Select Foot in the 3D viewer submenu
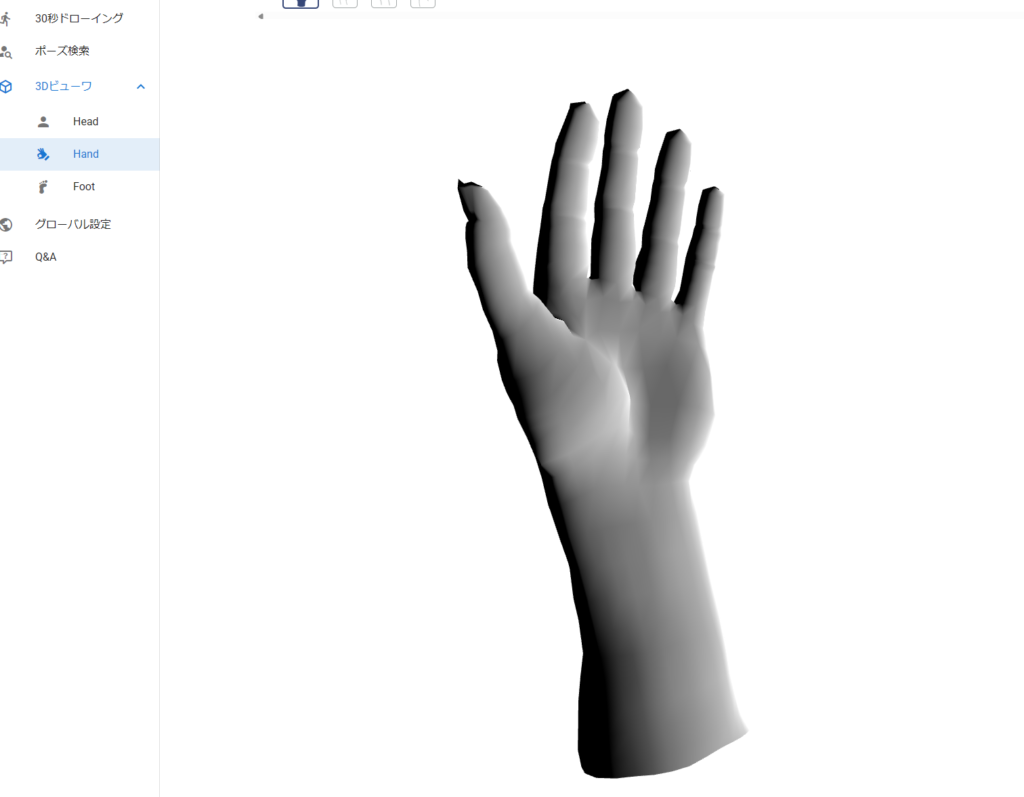Viewport: 1024px width, 797px height. pos(84,187)
